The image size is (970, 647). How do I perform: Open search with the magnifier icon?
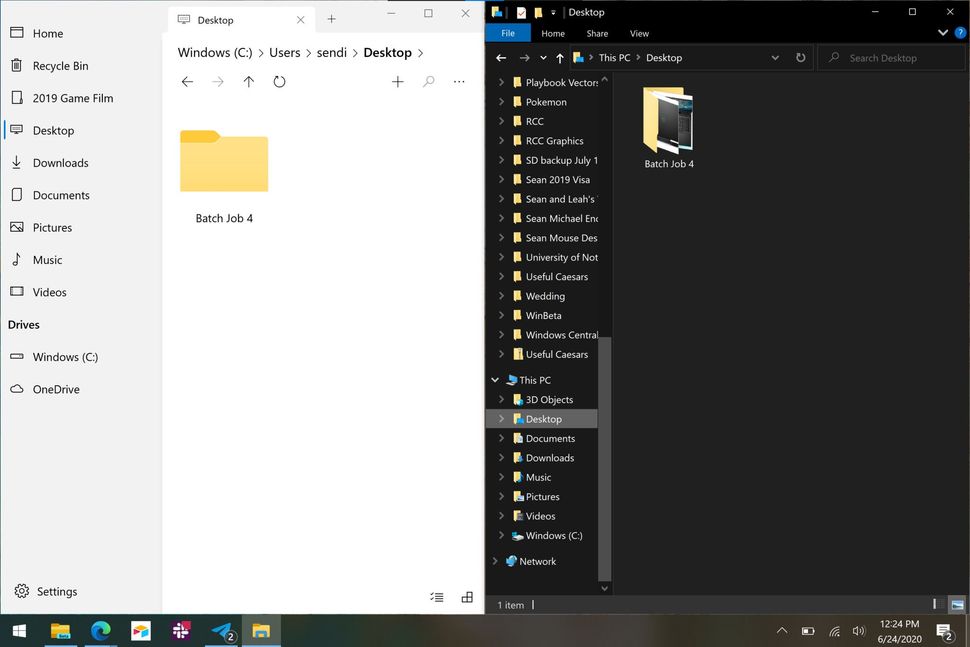point(428,81)
